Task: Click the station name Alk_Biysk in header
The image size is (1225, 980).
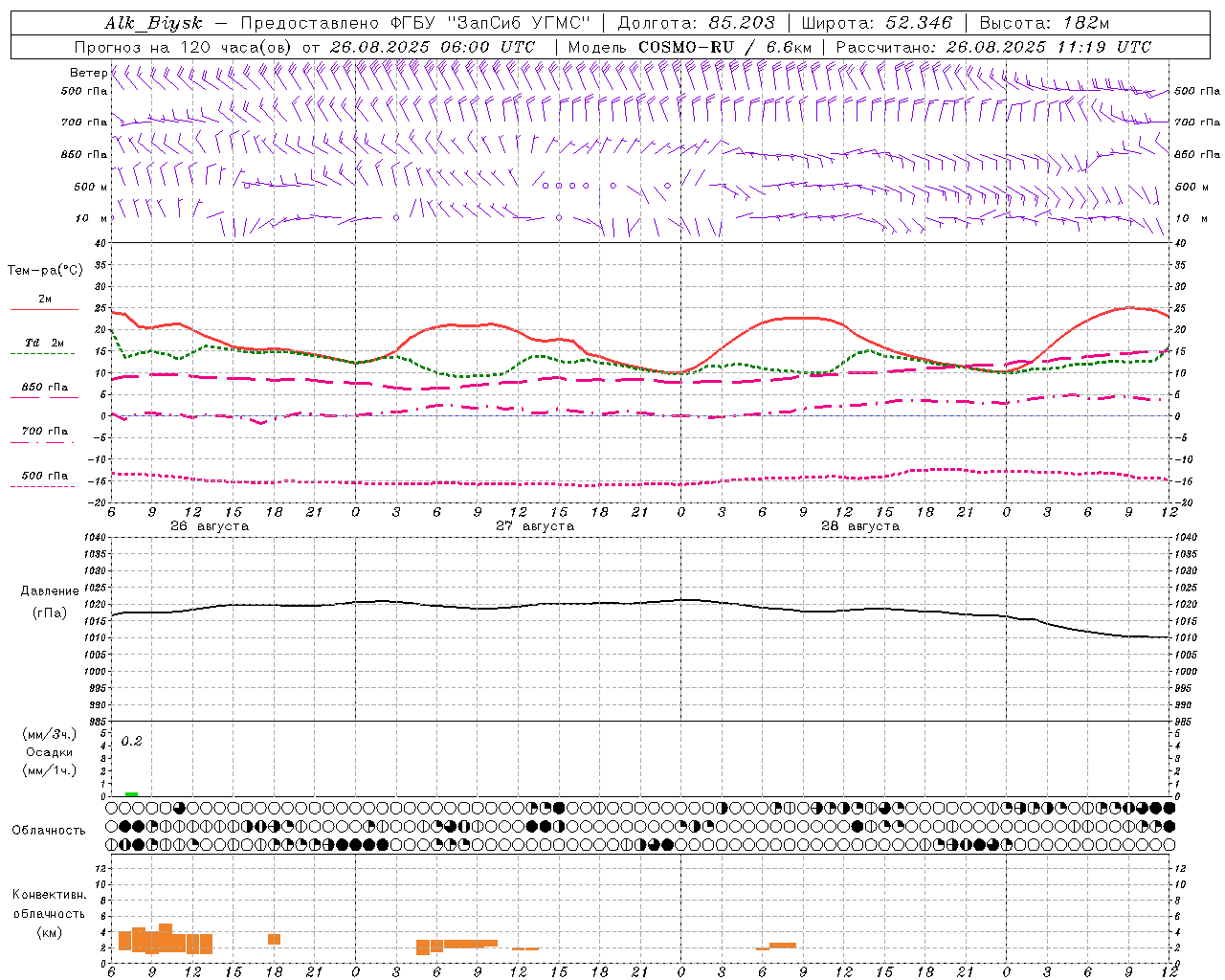Action: click(x=153, y=23)
